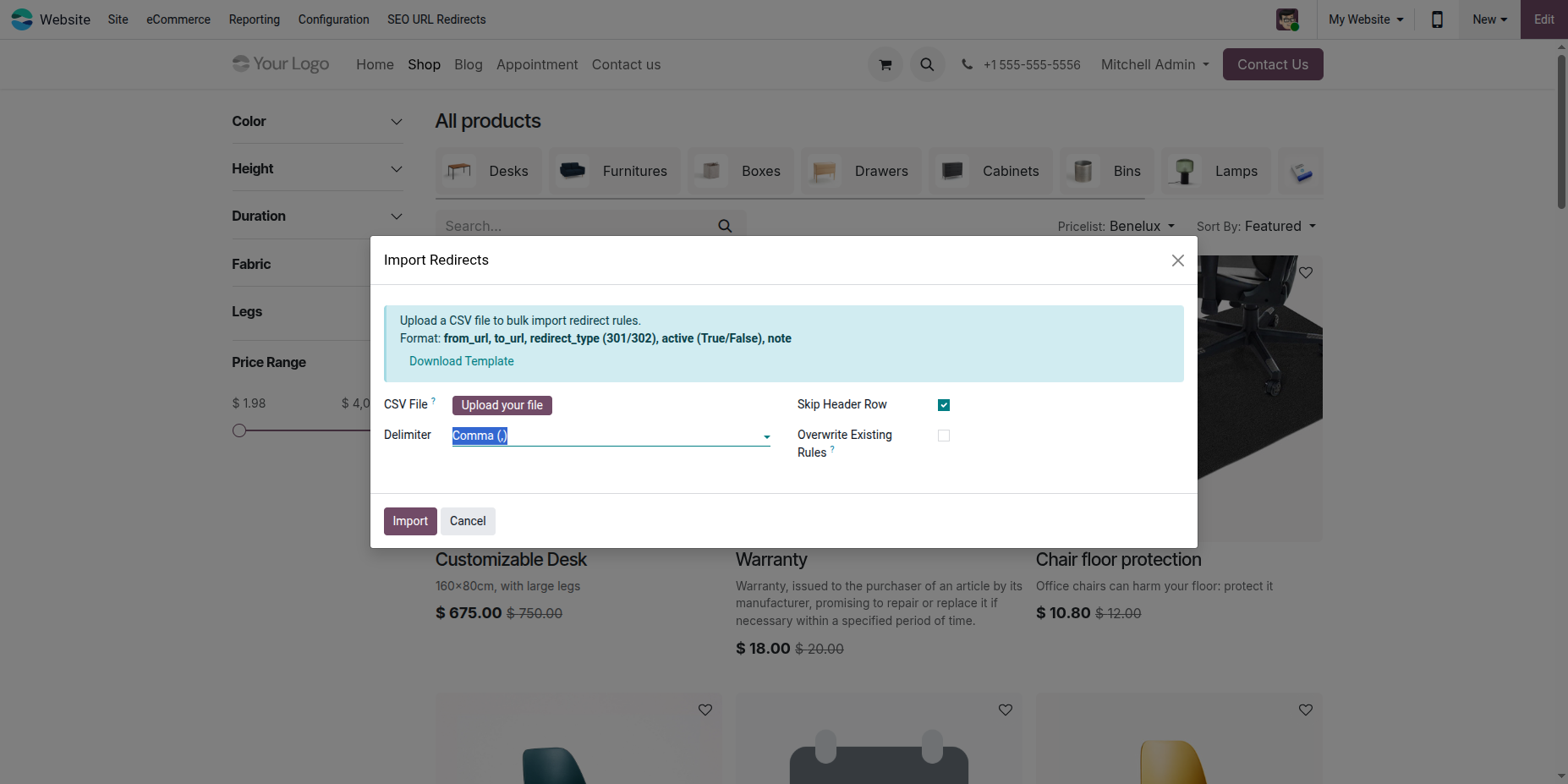Select the Cabinets category
1568x784 pixels.
pos(990,171)
